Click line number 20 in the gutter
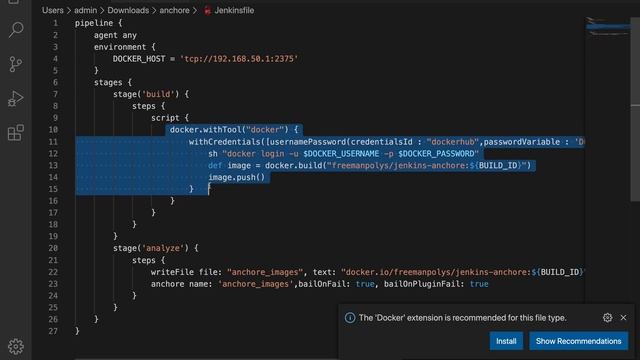Image resolution: width=640 pixels, height=360 pixels. (x=53, y=248)
